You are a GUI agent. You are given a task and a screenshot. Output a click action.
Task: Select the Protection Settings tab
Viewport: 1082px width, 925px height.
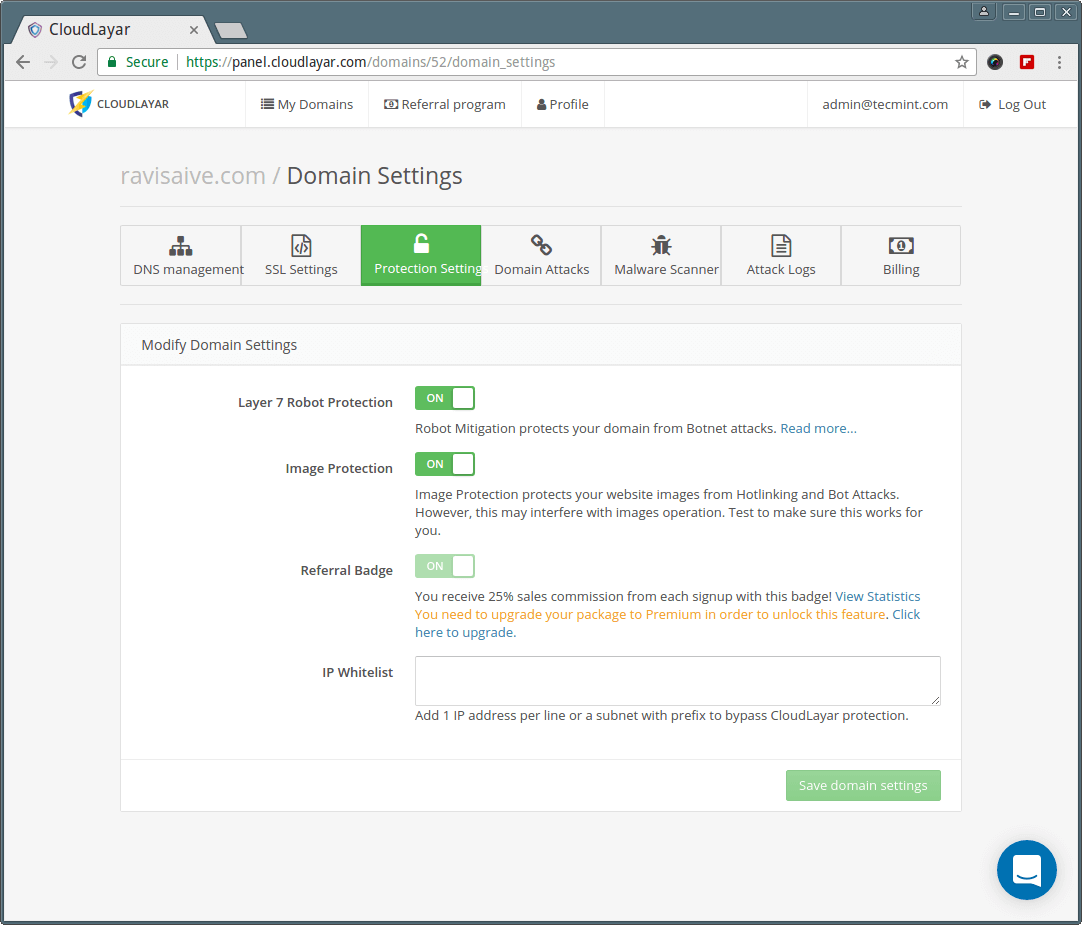421,256
